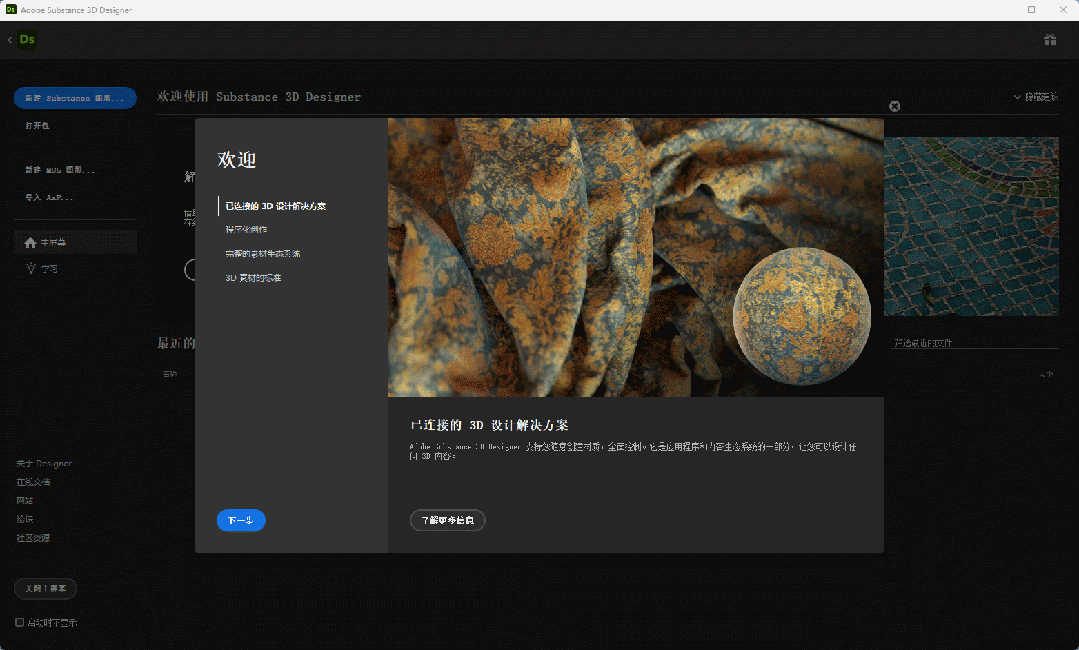Click the recent files filter field

pyautogui.click(x=975, y=343)
